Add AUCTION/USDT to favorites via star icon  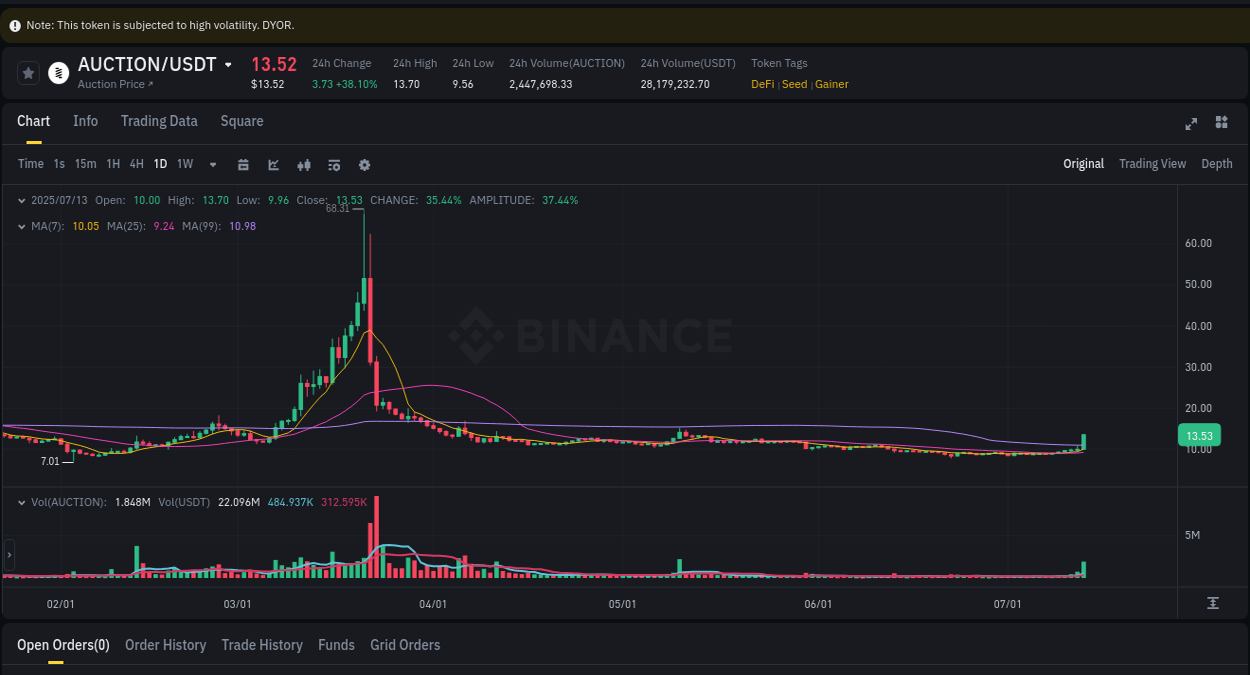click(27, 72)
